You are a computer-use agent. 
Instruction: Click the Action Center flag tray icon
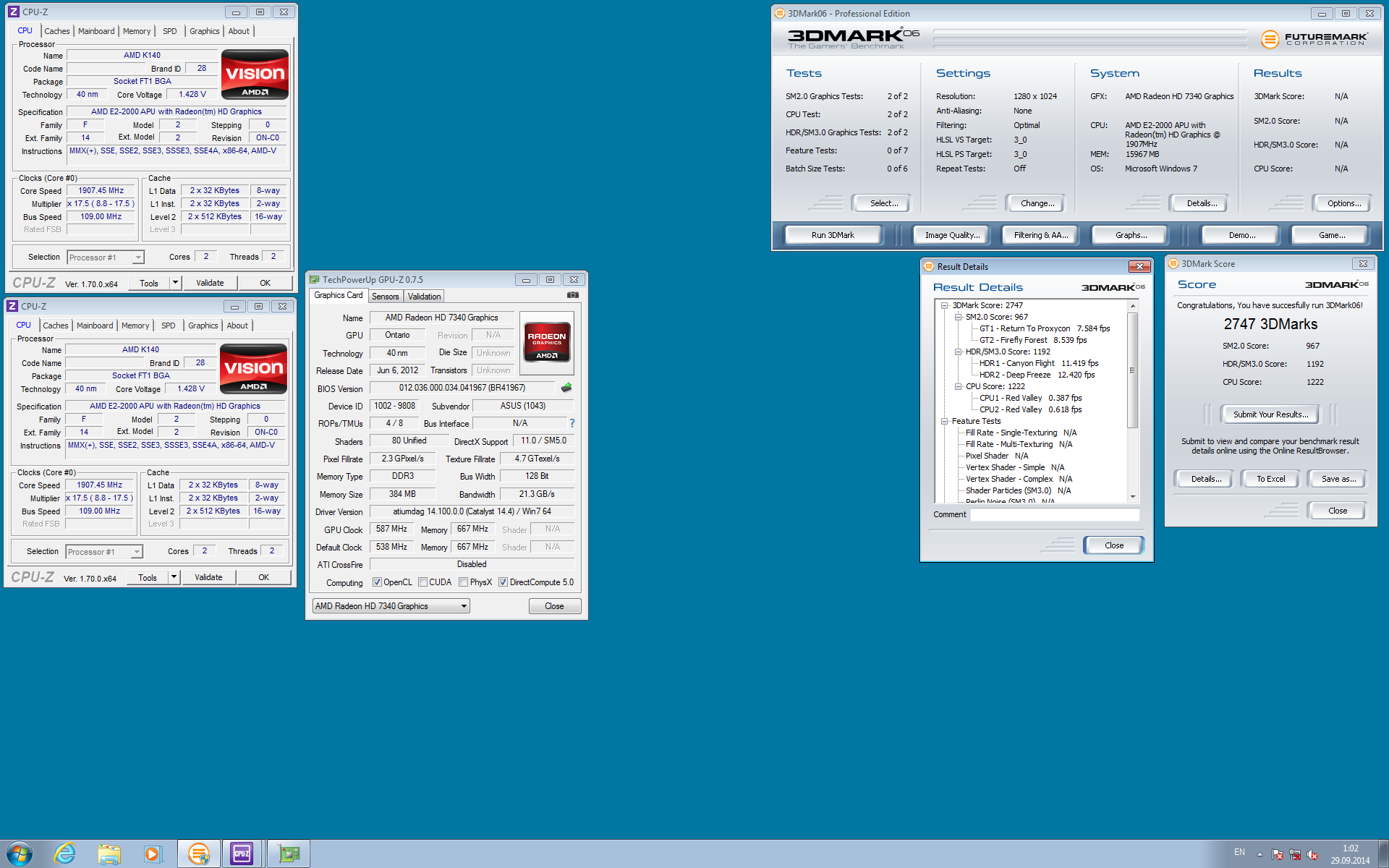click(x=1278, y=854)
